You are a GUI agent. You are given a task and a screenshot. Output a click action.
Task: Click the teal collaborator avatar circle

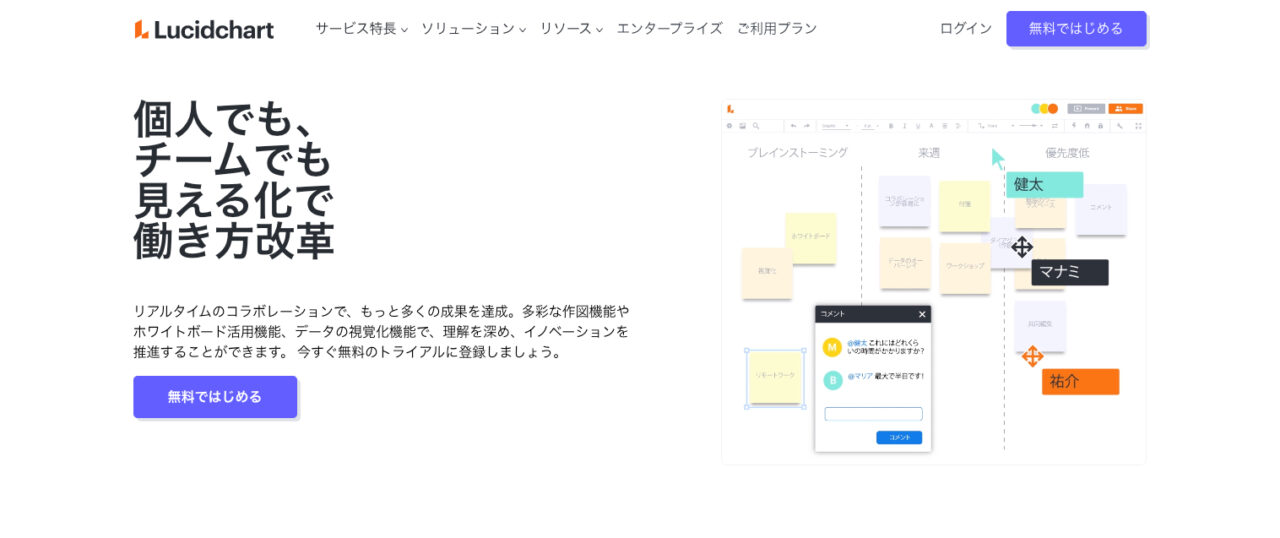(x=1035, y=108)
